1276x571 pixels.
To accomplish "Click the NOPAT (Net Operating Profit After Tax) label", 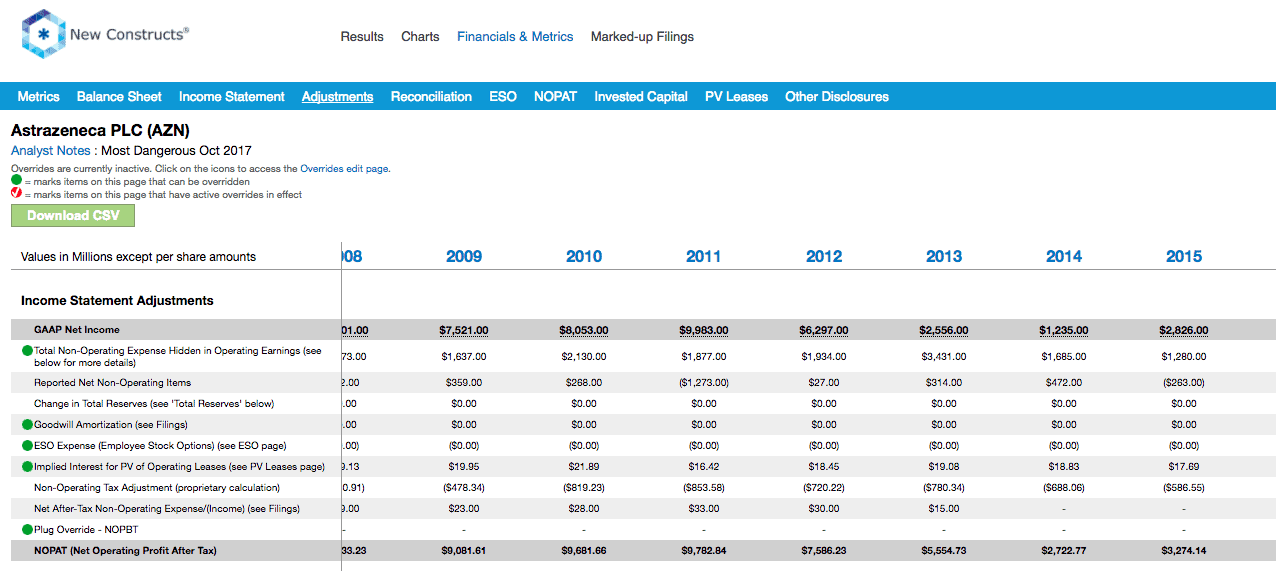I will coord(125,551).
